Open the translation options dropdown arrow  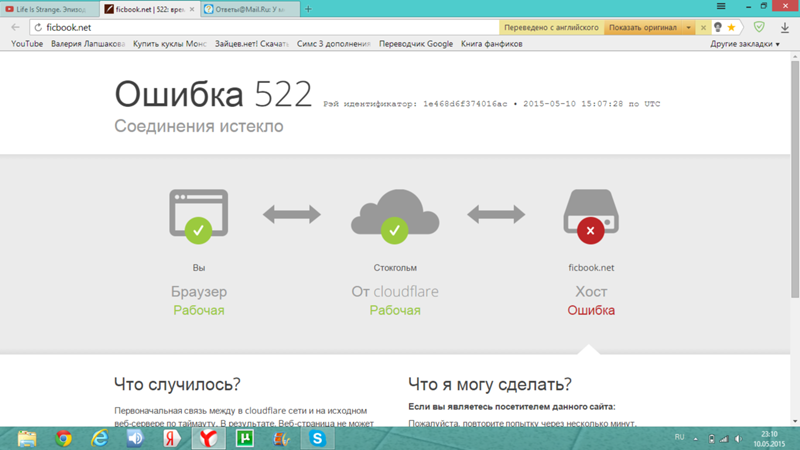click(688, 28)
